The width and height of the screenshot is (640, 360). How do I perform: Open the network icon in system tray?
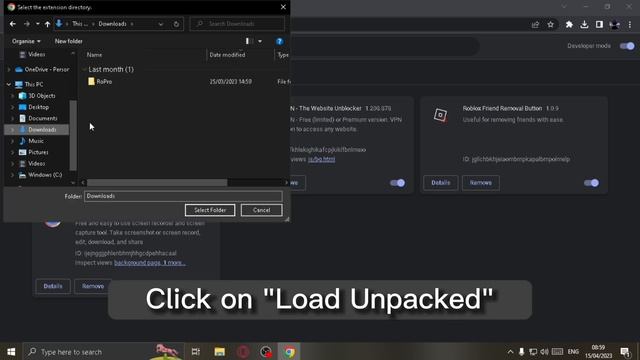click(x=533, y=351)
